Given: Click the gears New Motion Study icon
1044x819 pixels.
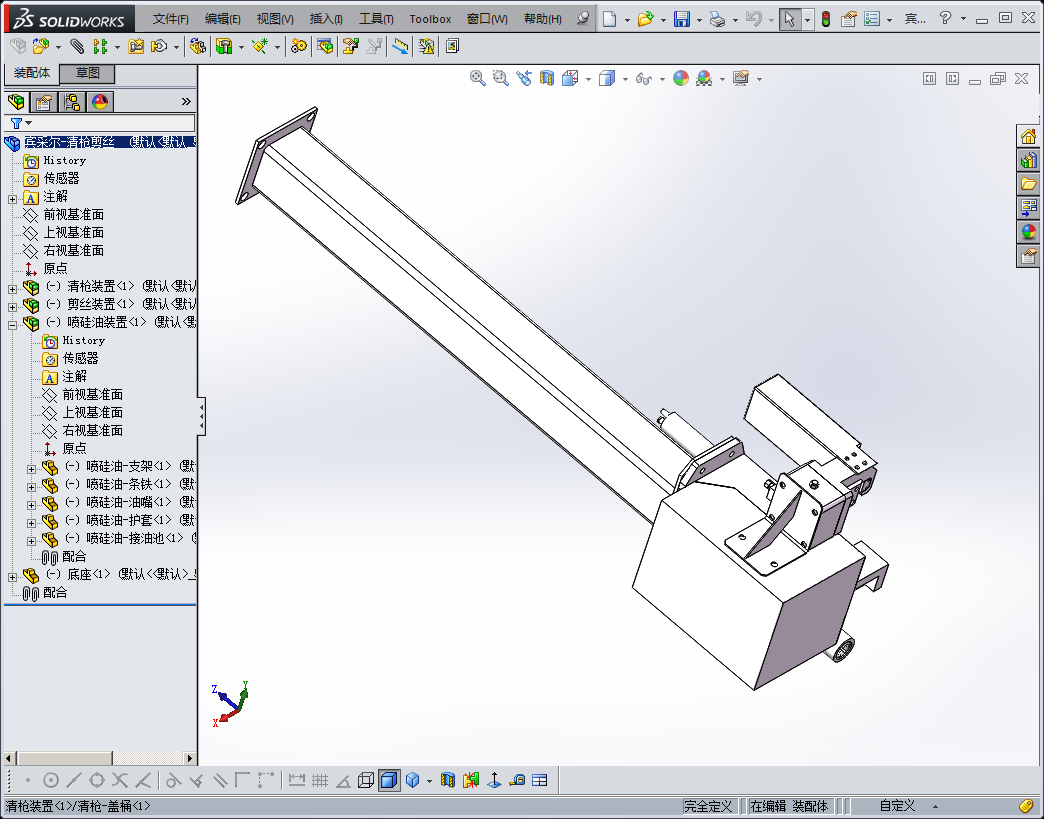Looking at the screenshot, I should (x=299, y=46).
